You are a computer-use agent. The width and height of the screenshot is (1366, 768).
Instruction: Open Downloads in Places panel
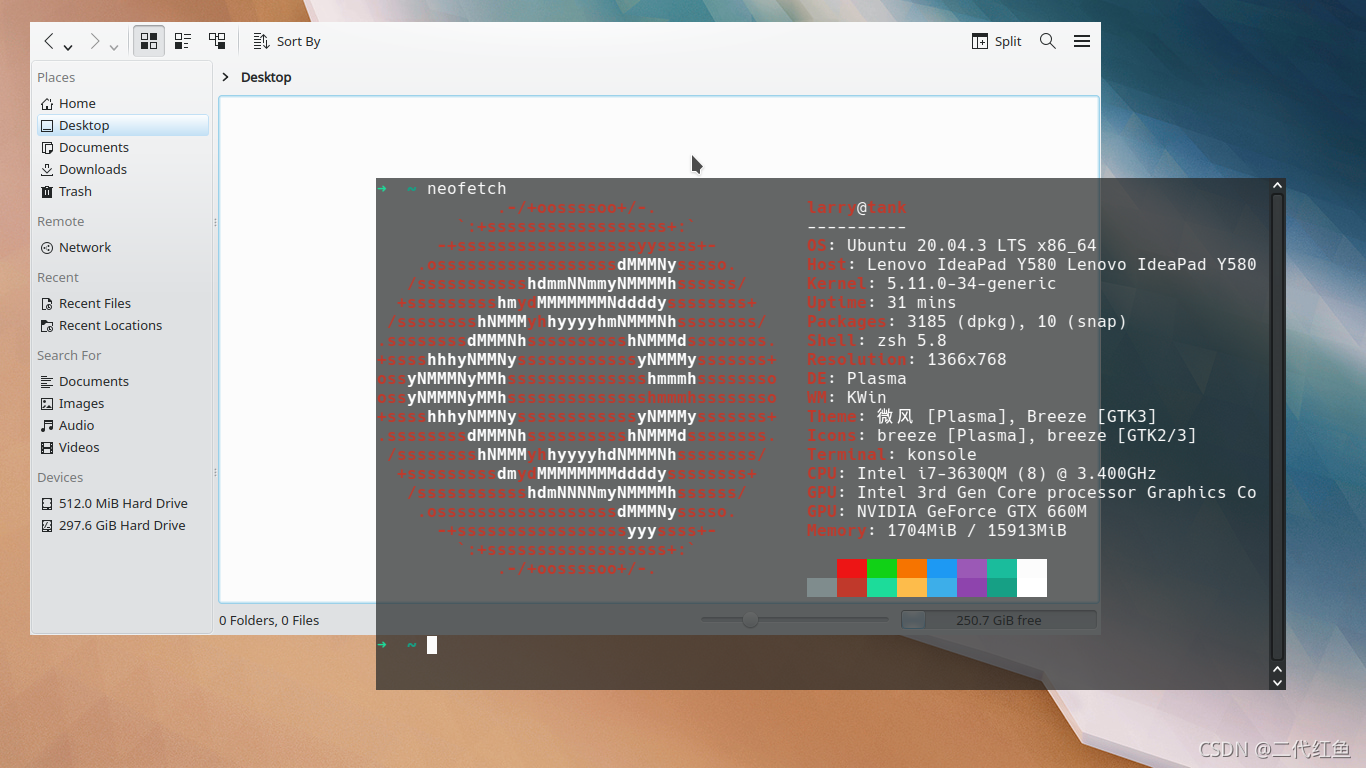[x=123, y=169]
